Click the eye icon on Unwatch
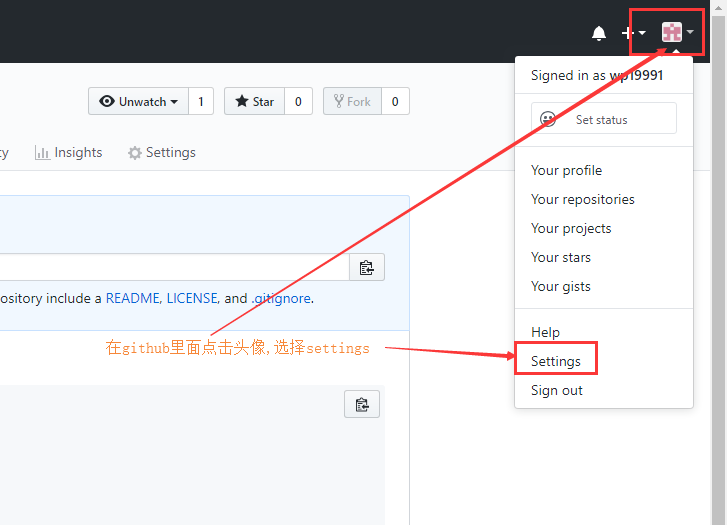 [107, 101]
